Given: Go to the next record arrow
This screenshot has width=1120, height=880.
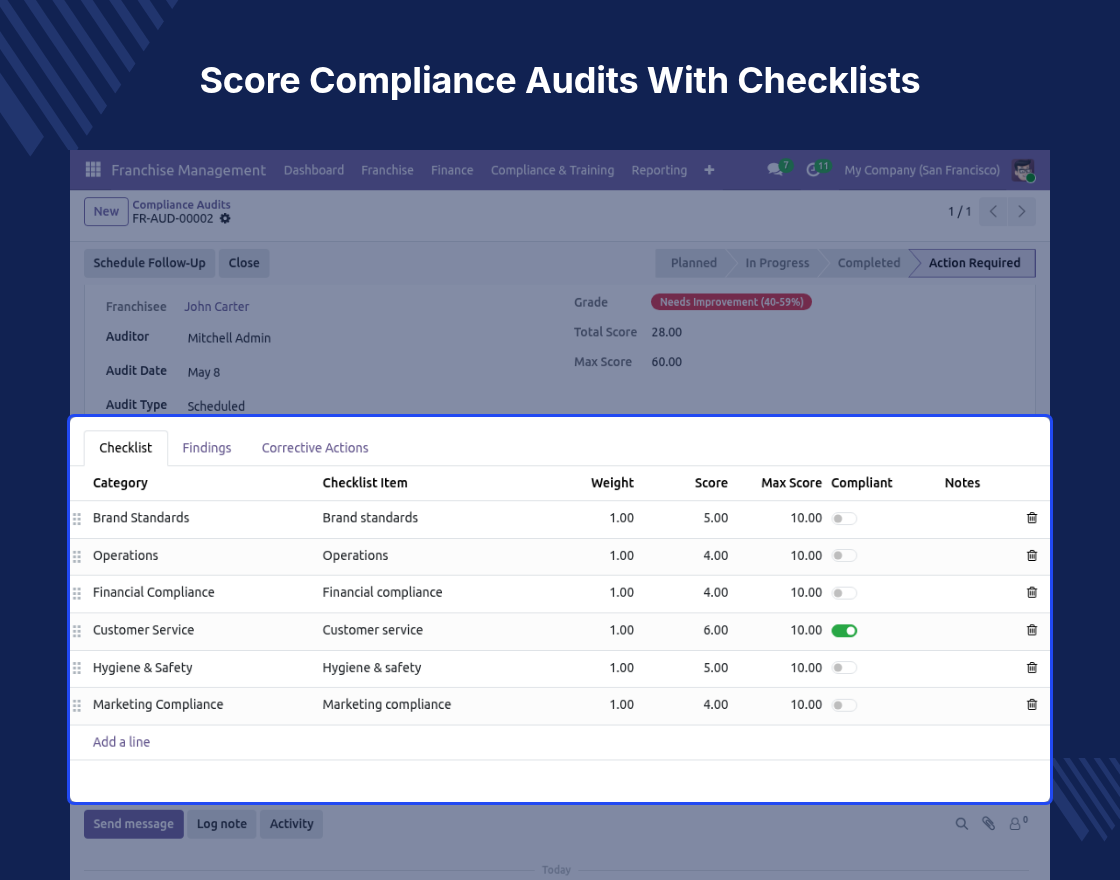Looking at the screenshot, I should click(1021, 211).
